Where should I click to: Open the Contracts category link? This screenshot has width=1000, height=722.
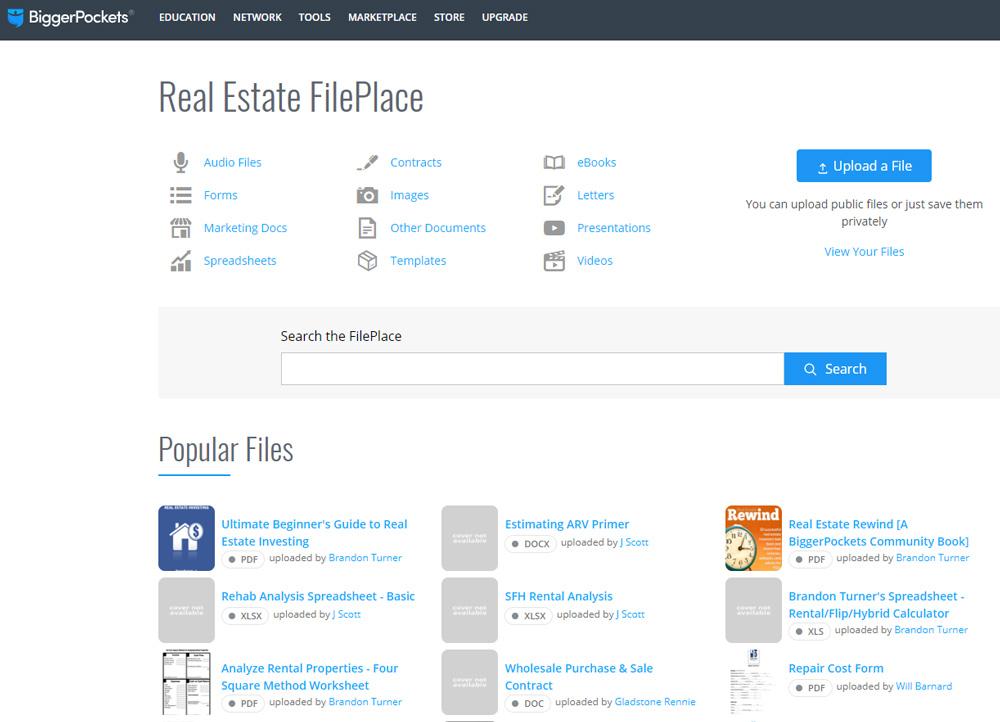[416, 163]
